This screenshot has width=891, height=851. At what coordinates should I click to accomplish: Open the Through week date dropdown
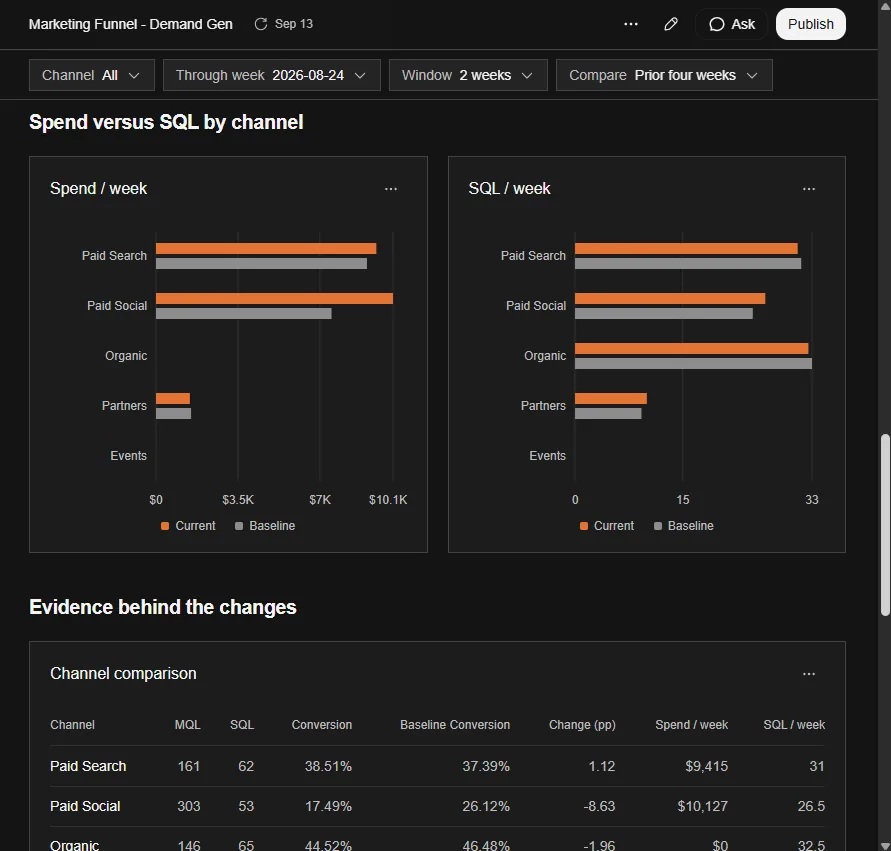point(272,75)
